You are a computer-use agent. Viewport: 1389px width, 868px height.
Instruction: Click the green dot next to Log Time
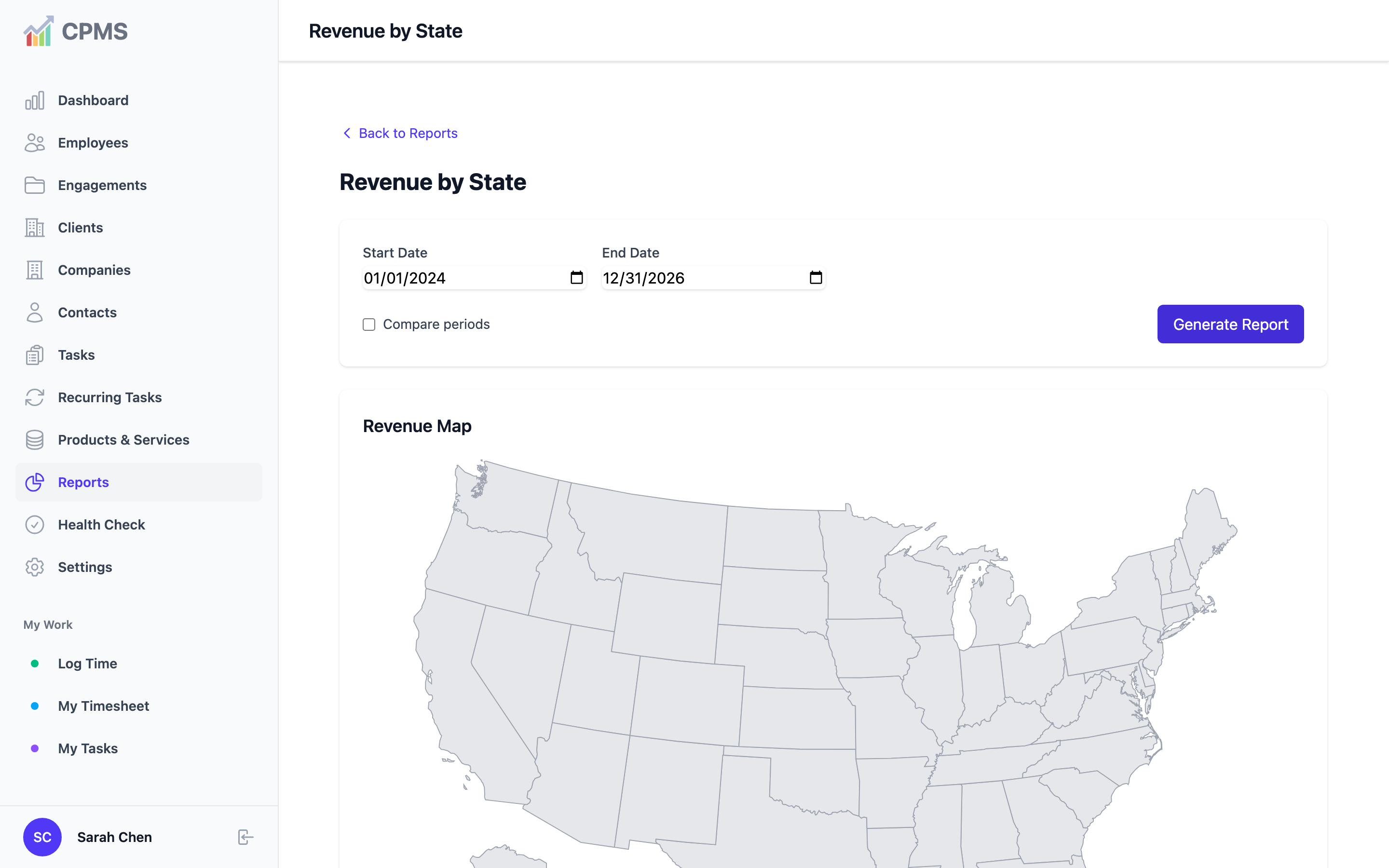click(x=34, y=664)
